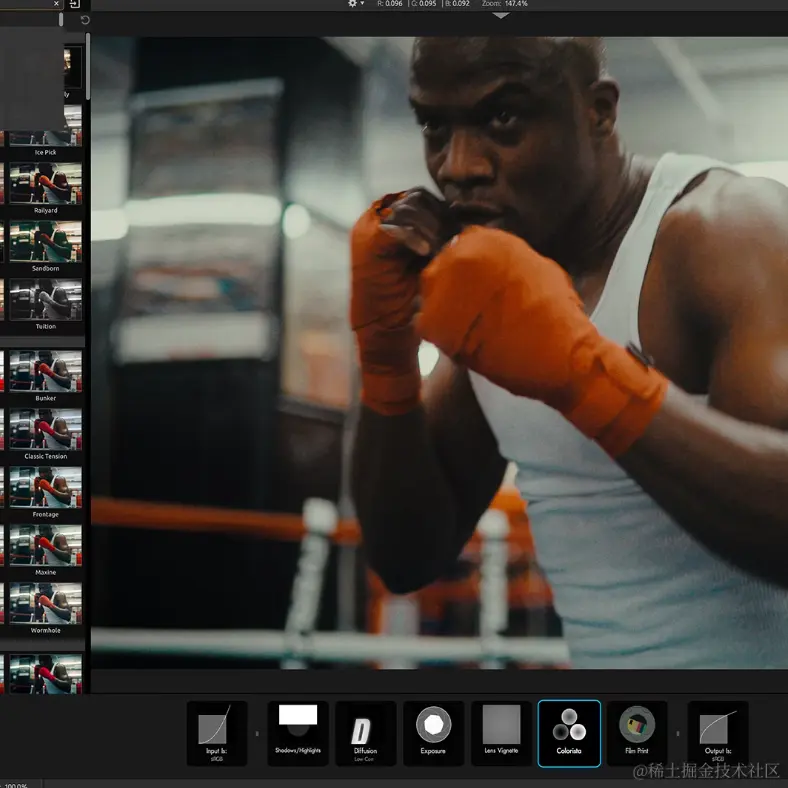Open the Input Is sRGB tool

point(217,733)
